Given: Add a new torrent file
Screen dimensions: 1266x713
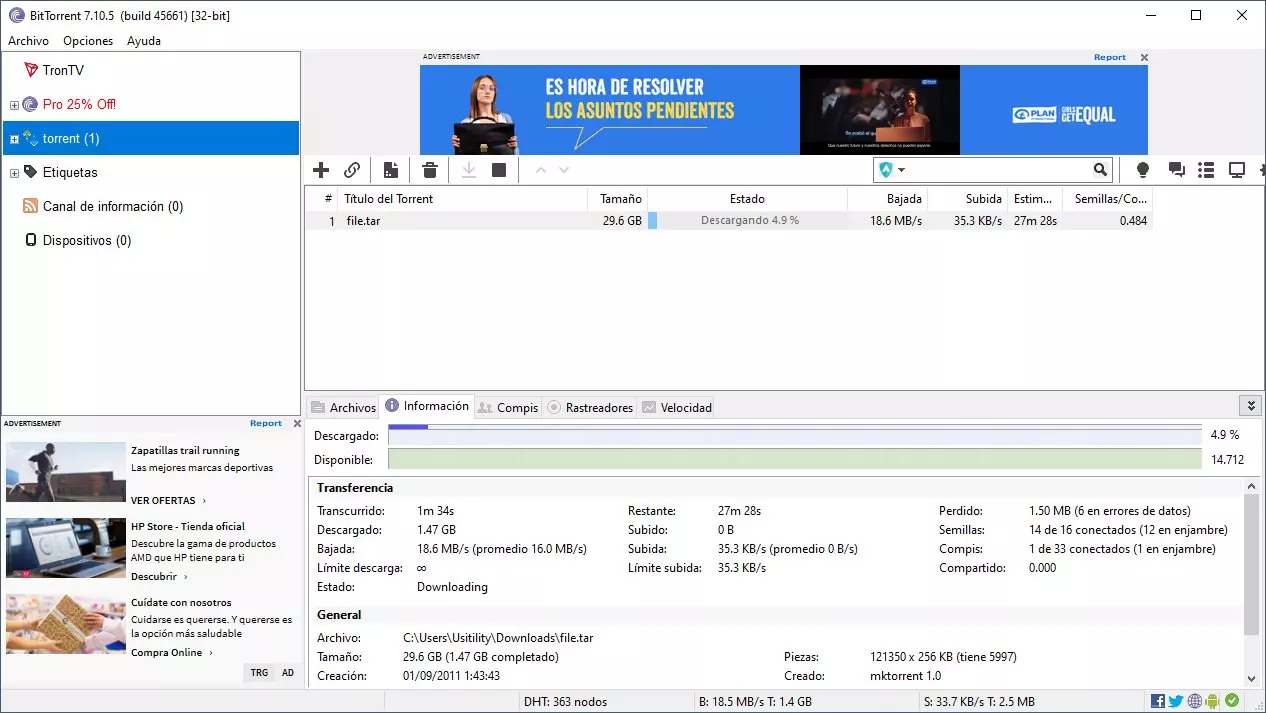Looking at the screenshot, I should tap(320, 170).
